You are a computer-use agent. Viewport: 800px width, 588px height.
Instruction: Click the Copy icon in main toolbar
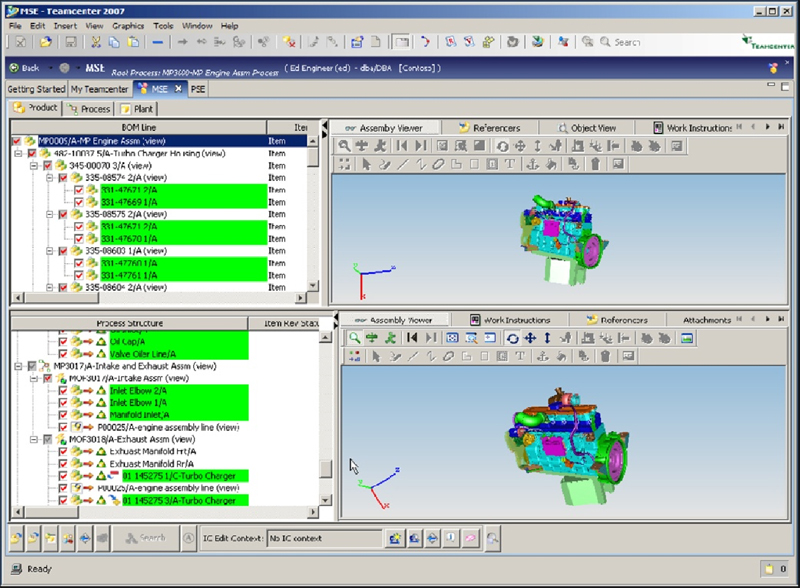(114, 42)
